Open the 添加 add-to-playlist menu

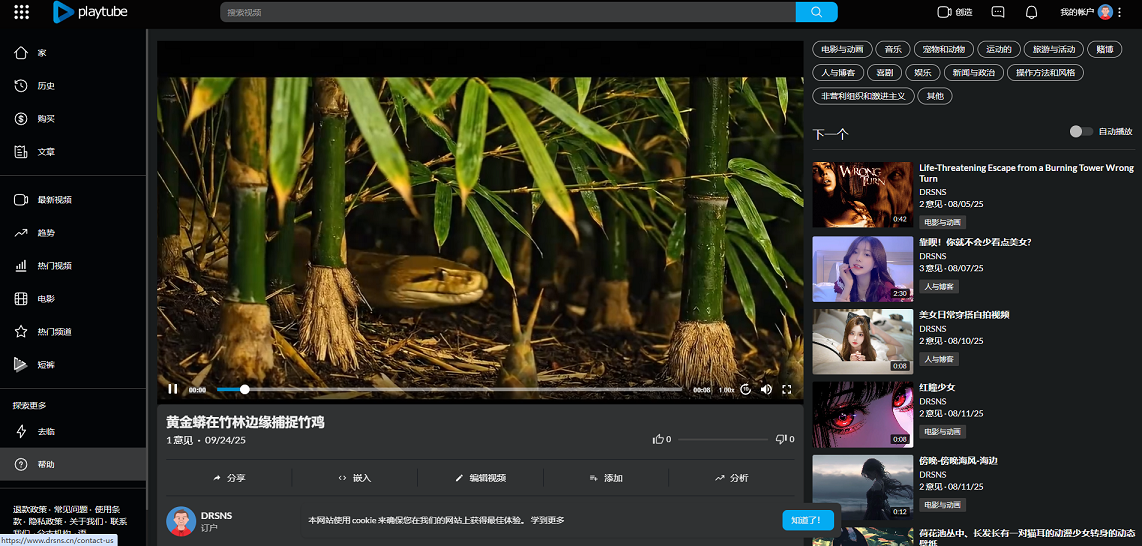coord(606,478)
